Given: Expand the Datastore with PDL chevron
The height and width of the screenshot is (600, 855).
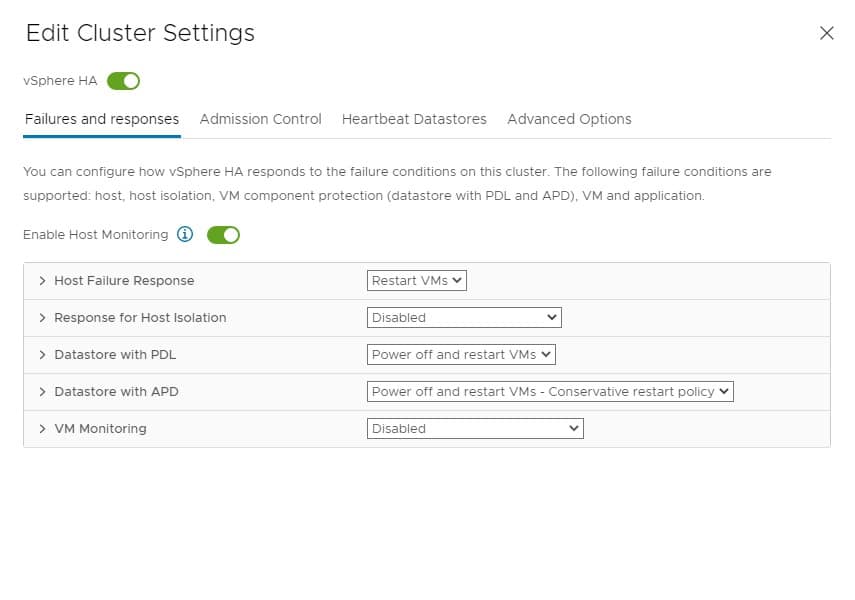Looking at the screenshot, I should point(42,355).
